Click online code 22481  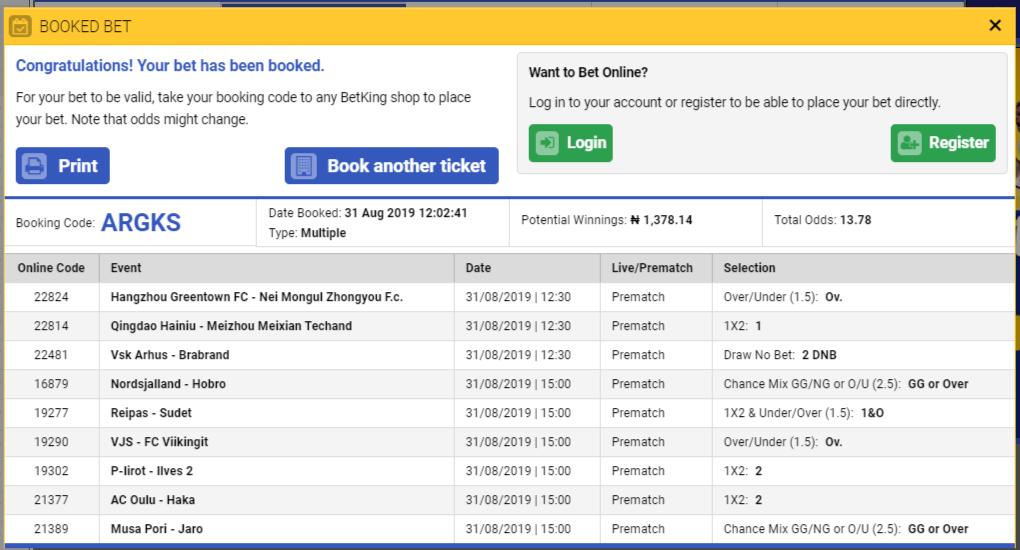pyautogui.click(x=51, y=355)
